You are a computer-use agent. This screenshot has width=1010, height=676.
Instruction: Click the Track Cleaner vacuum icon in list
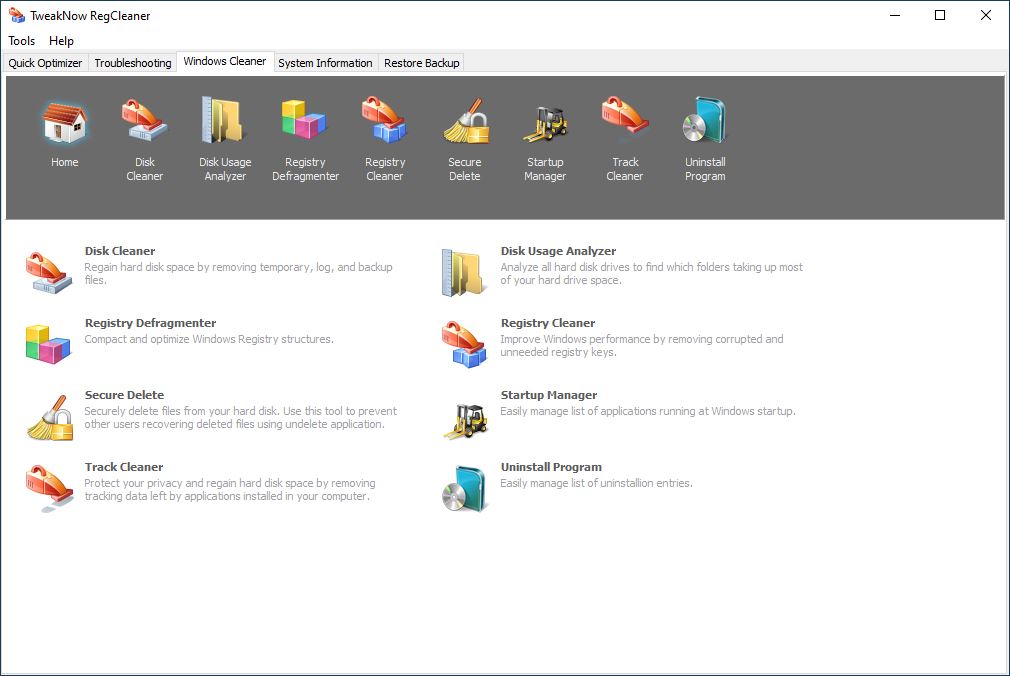[50, 488]
